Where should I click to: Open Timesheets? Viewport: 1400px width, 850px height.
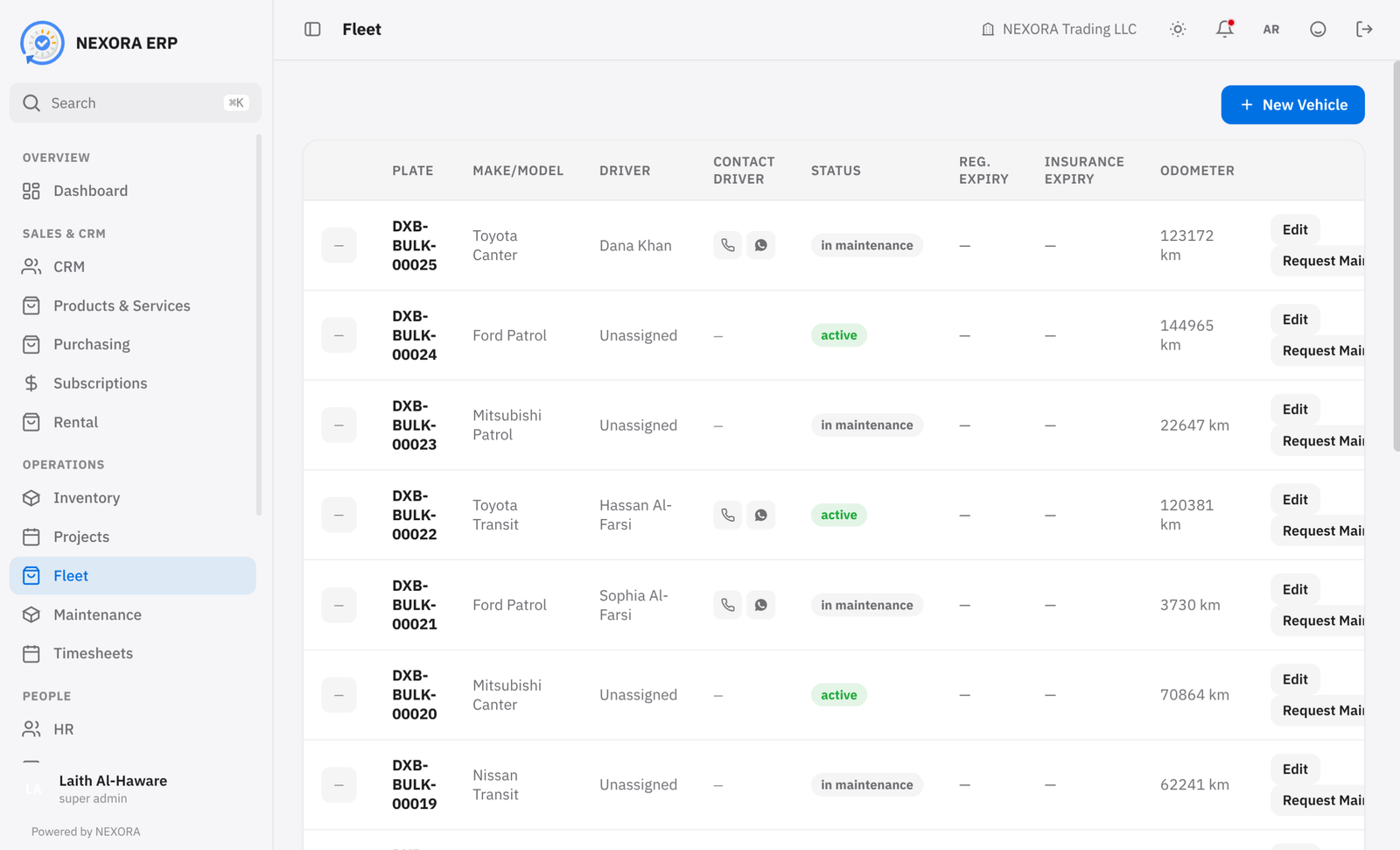(133, 653)
